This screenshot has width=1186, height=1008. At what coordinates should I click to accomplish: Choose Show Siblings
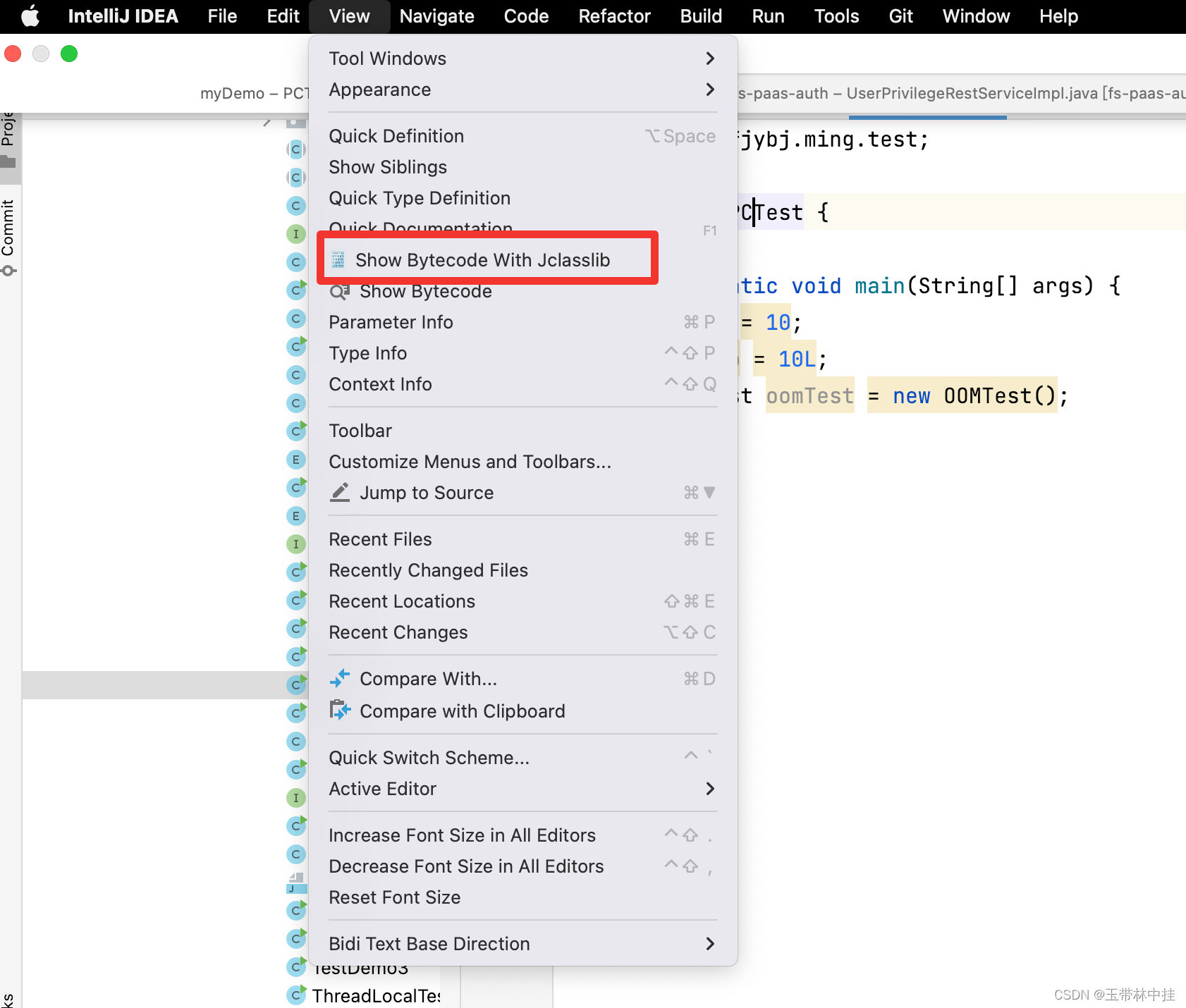tap(522, 167)
